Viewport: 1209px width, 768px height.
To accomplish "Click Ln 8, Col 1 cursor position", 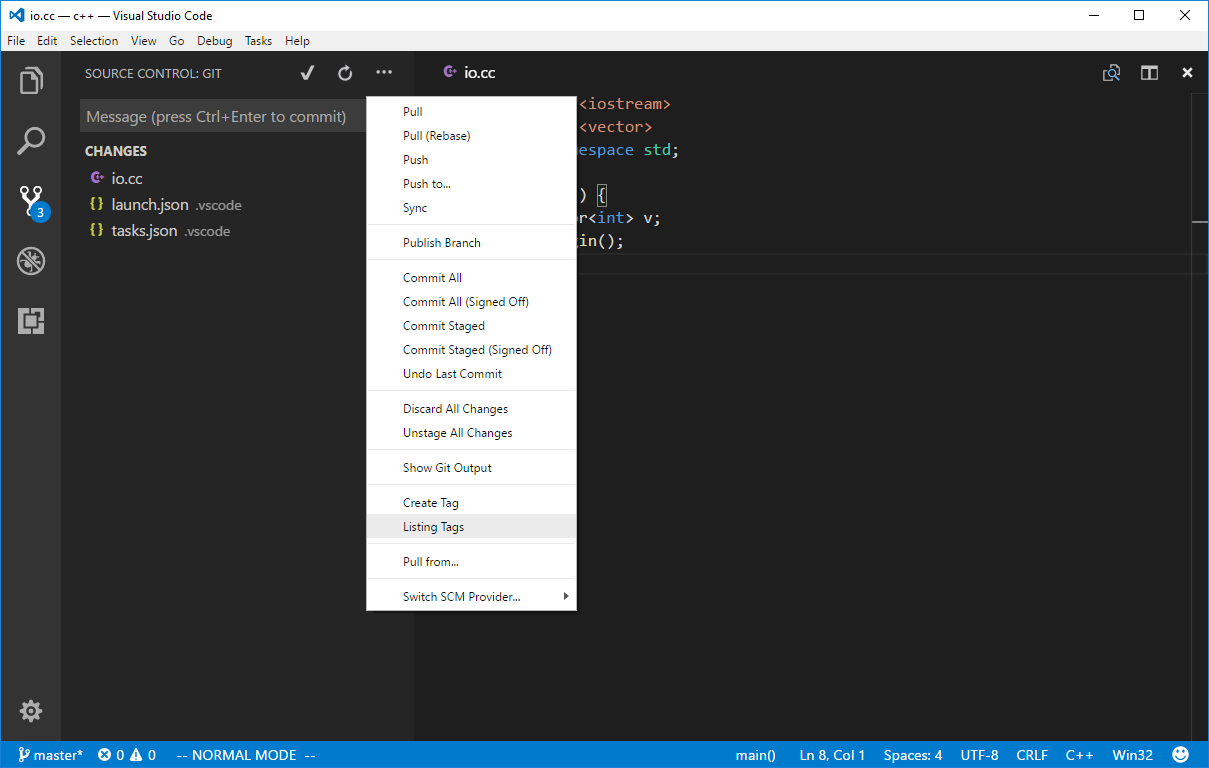I will pos(833,755).
